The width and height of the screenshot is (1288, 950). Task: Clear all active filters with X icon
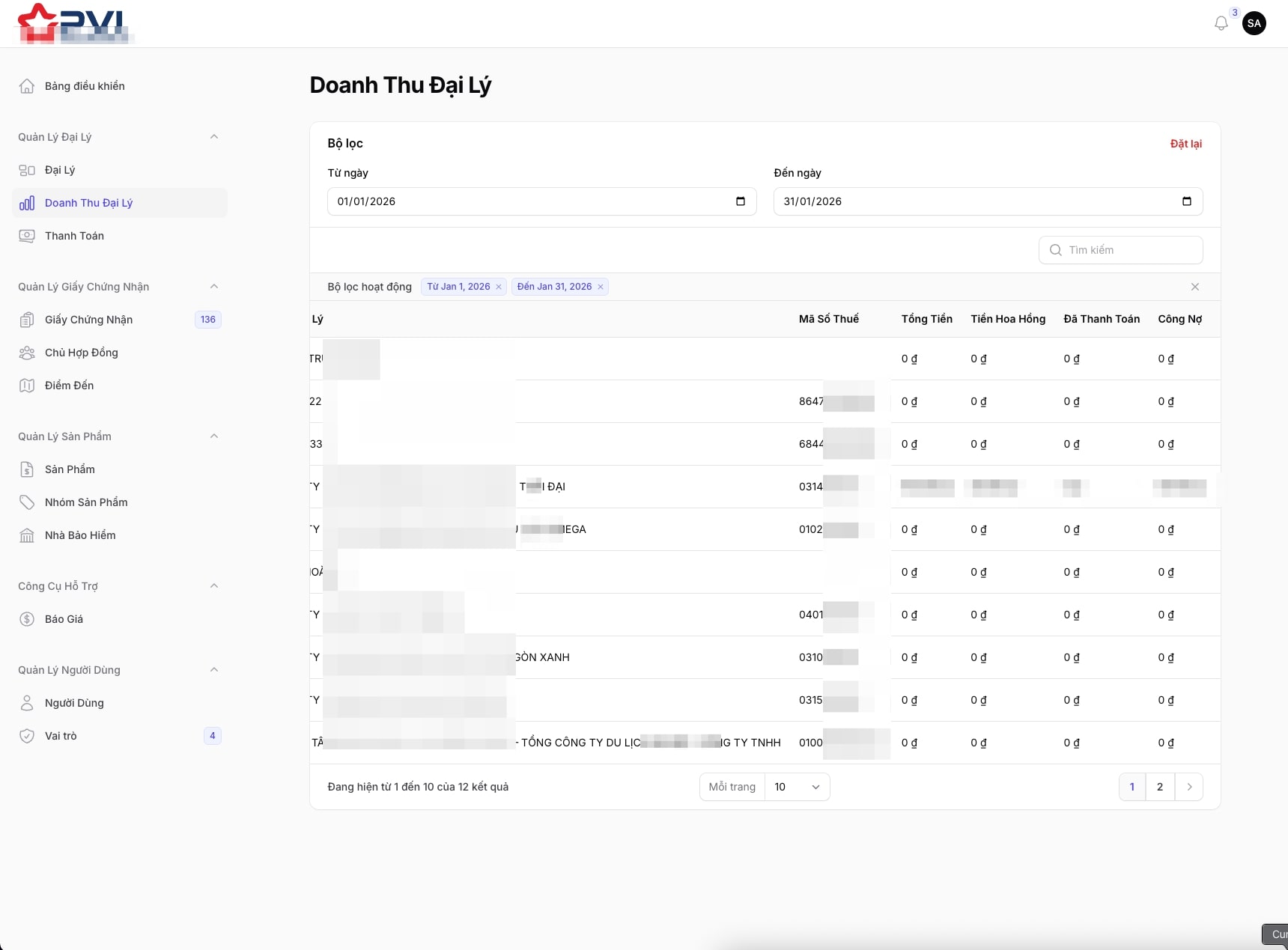pos(1194,287)
